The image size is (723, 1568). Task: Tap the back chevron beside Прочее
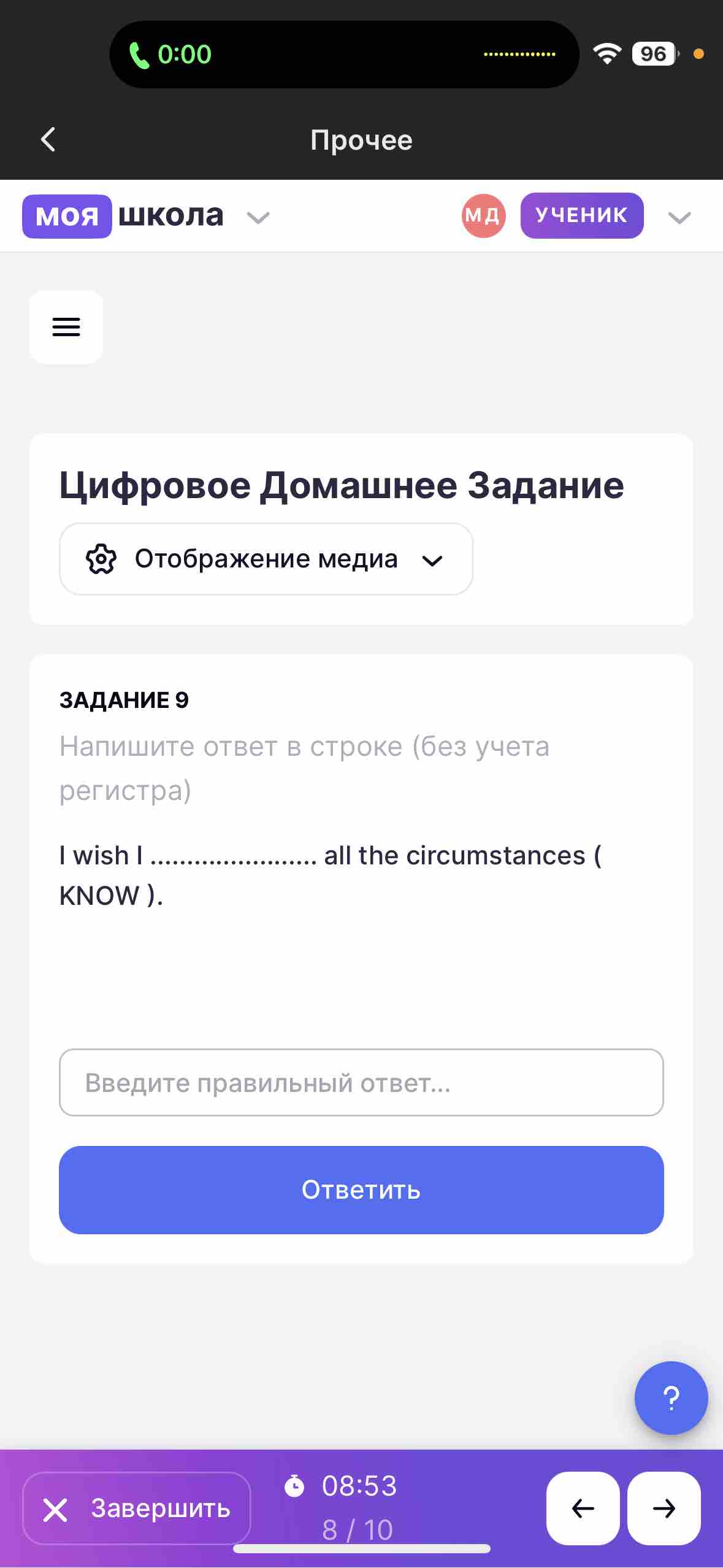pos(48,139)
